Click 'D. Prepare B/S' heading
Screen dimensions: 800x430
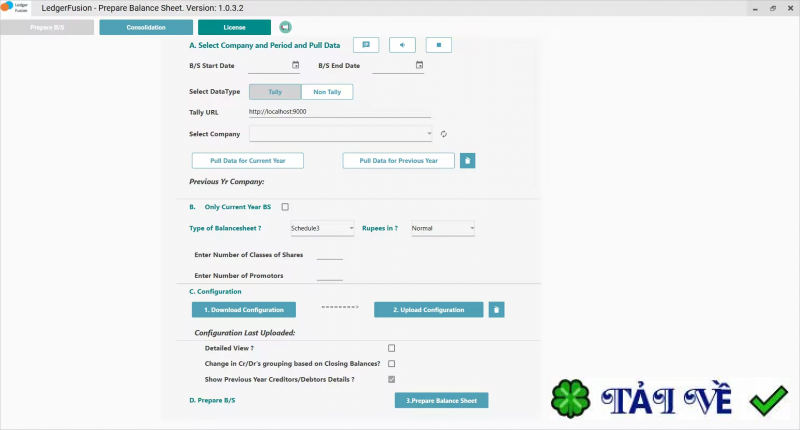[x=212, y=400]
